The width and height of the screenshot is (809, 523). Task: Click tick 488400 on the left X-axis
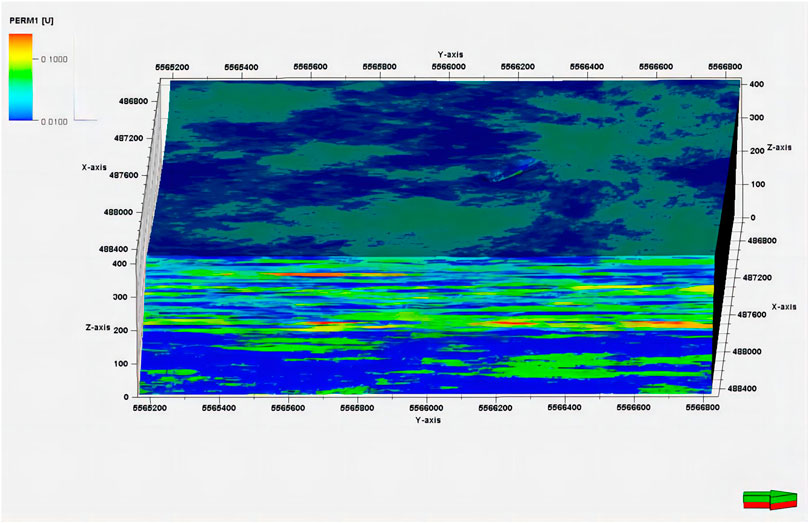114,249
